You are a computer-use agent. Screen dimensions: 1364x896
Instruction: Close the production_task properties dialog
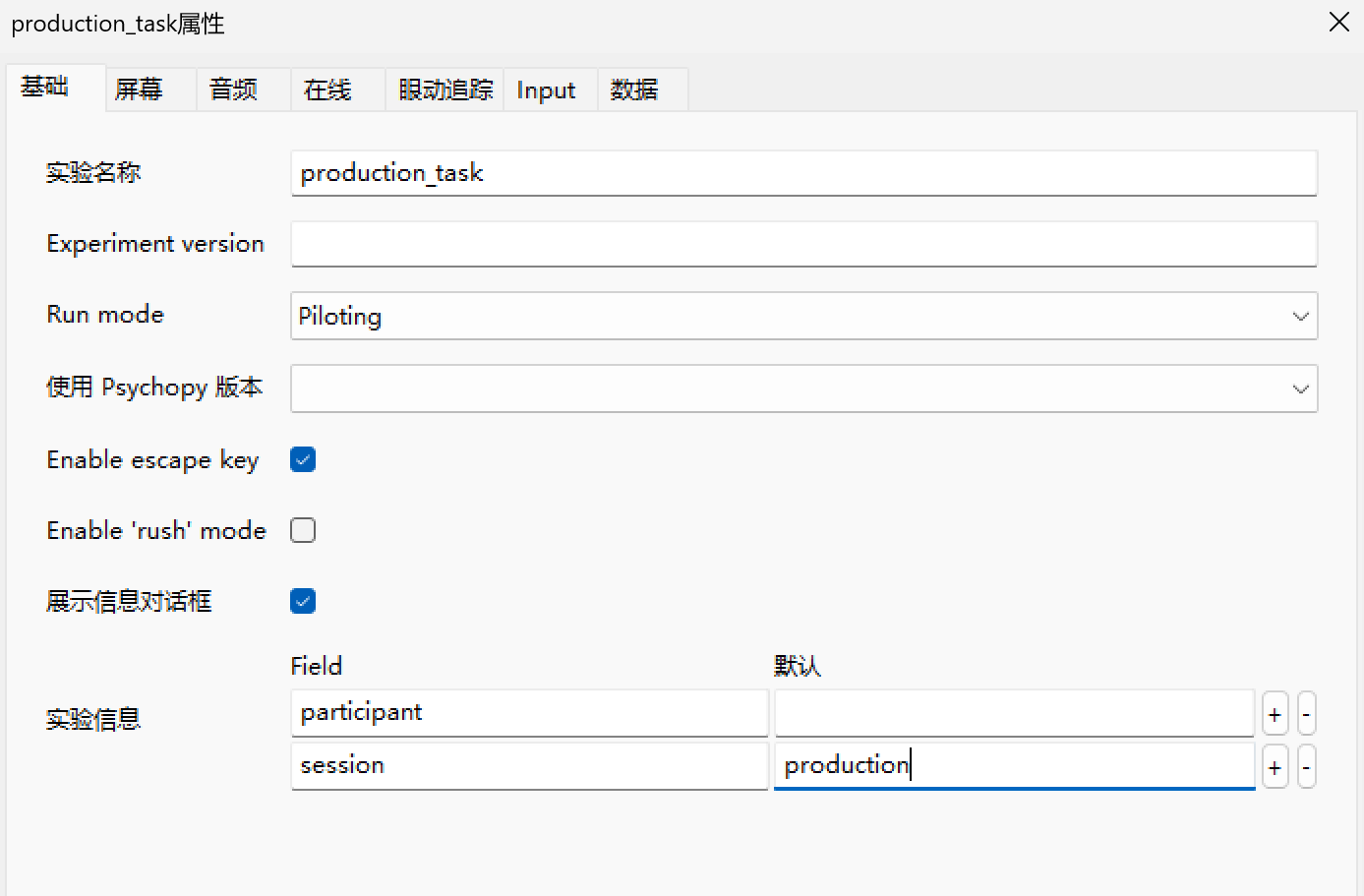tap(1338, 23)
